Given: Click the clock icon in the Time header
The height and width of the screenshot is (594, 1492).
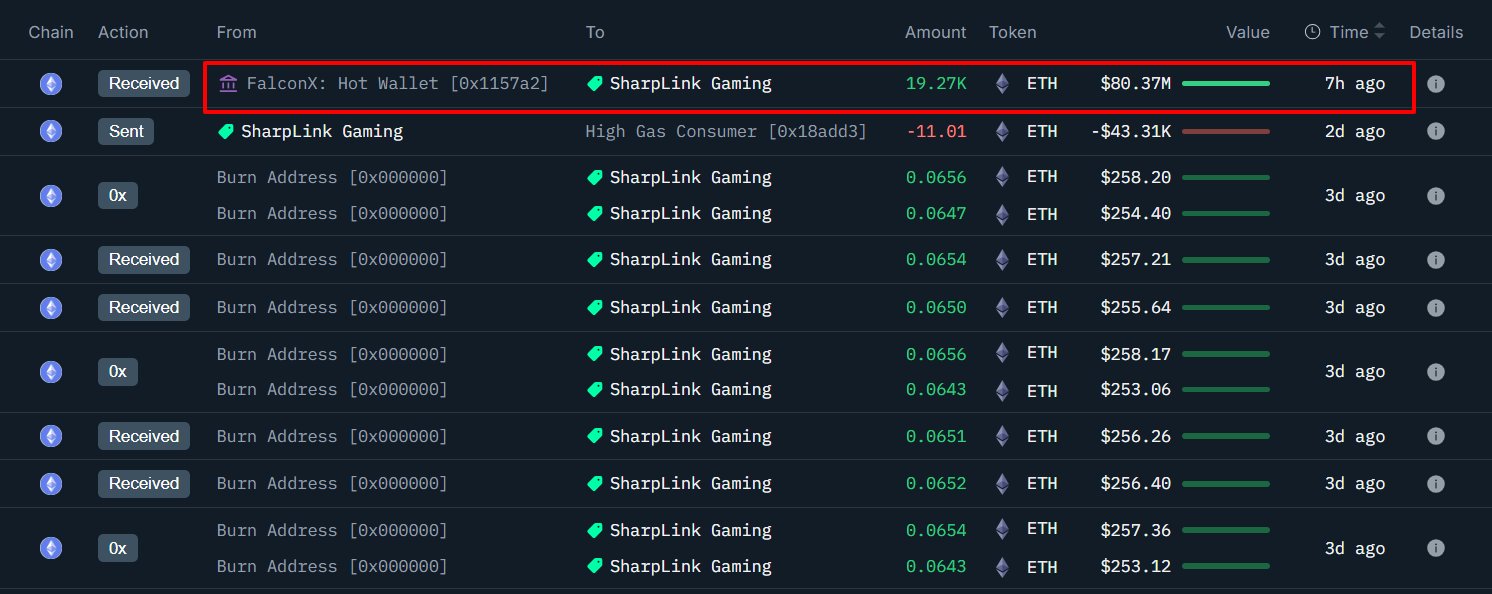Looking at the screenshot, I should tap(1313, 32).
